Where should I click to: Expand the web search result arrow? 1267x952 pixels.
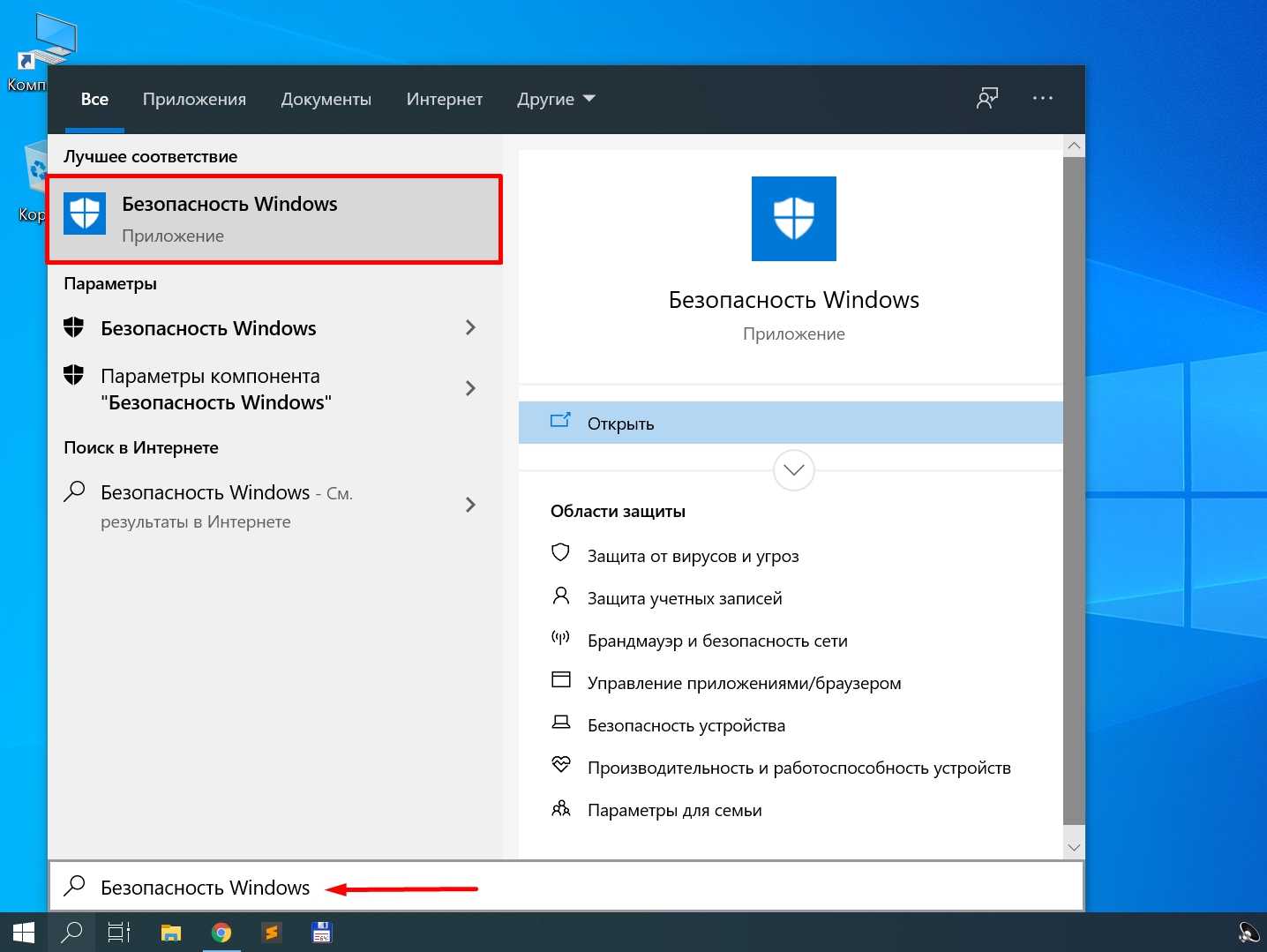point(470,505)
